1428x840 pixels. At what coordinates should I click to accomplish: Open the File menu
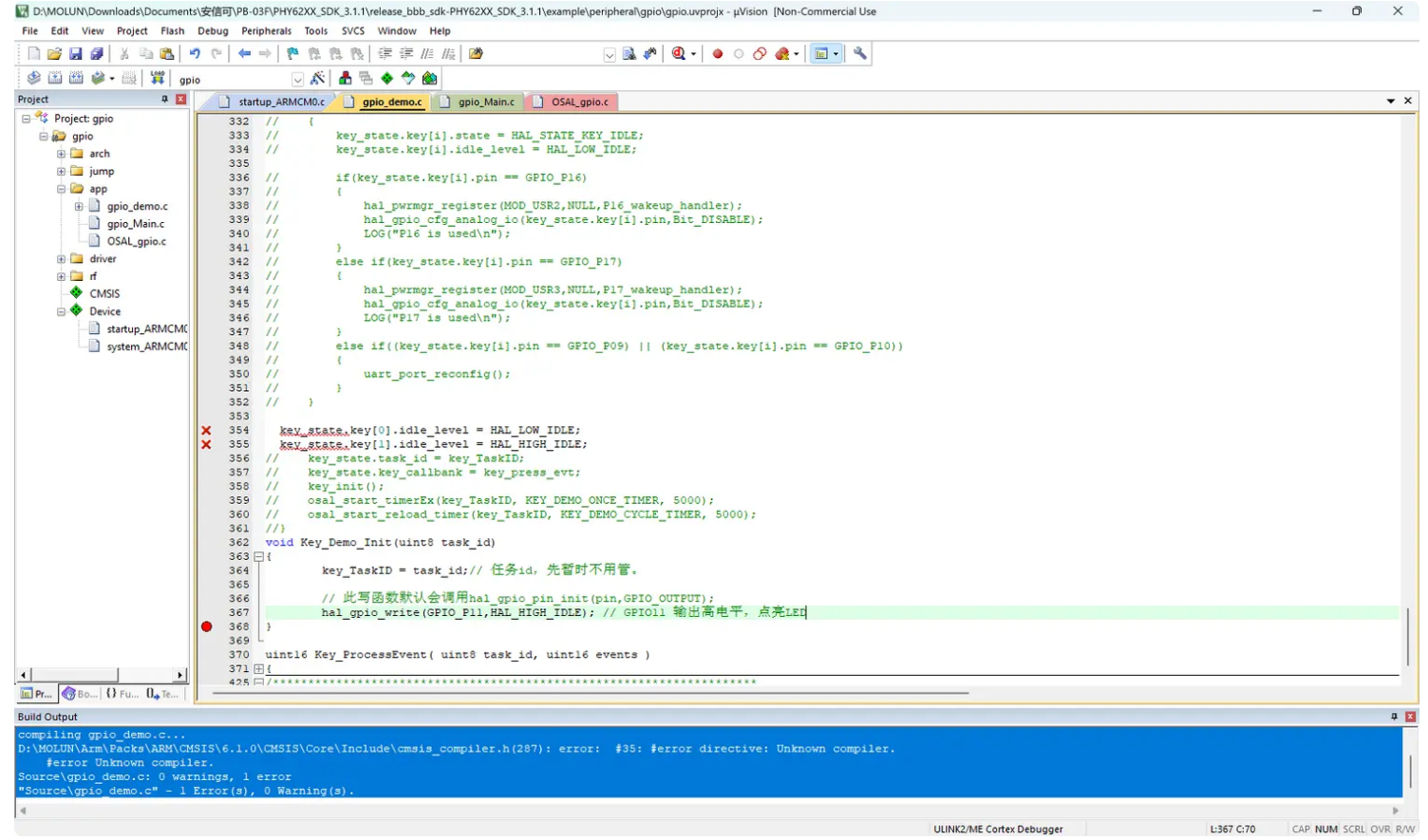(30, 31)
